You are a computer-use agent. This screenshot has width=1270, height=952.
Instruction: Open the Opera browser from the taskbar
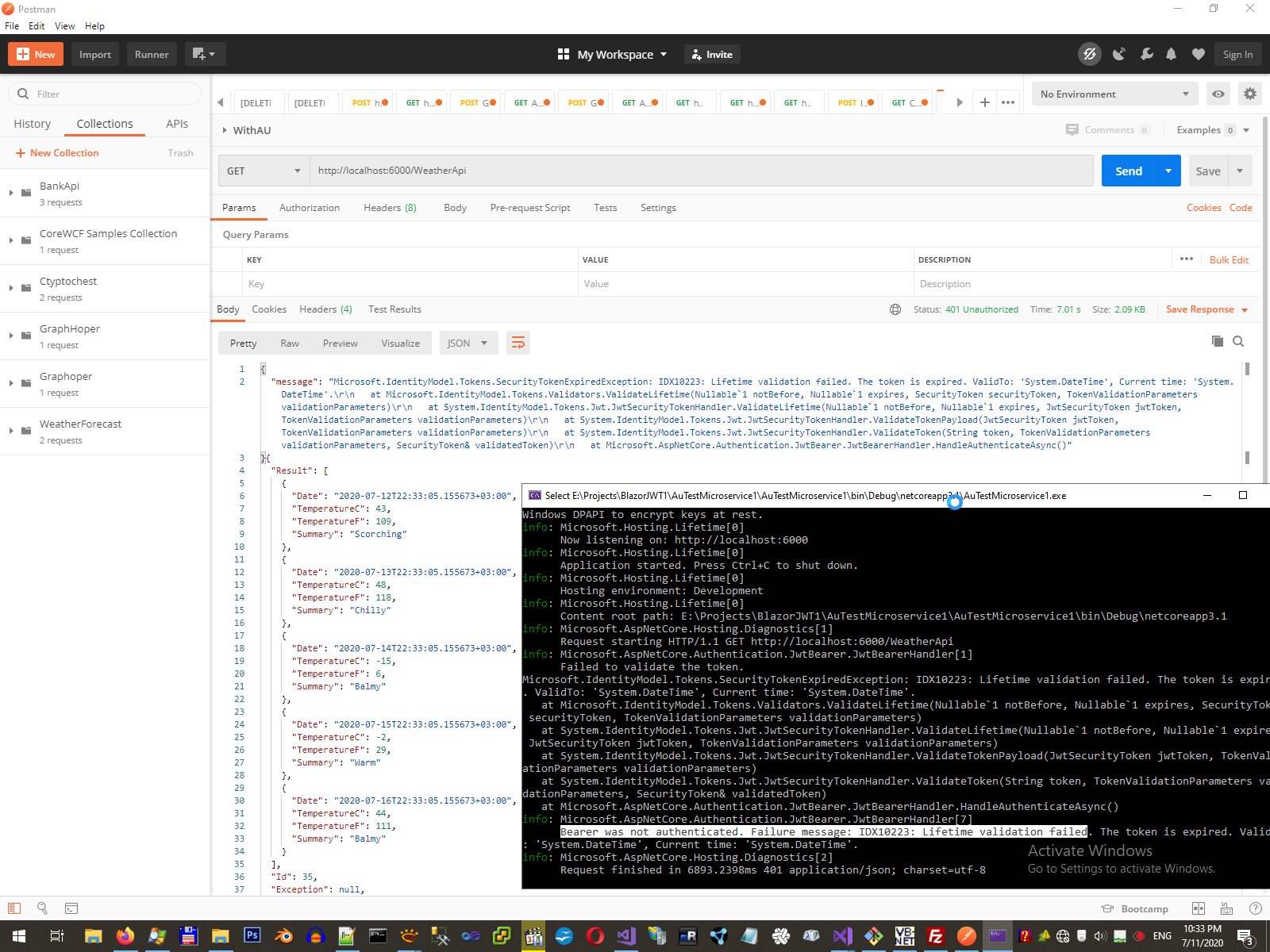[595, 936]
